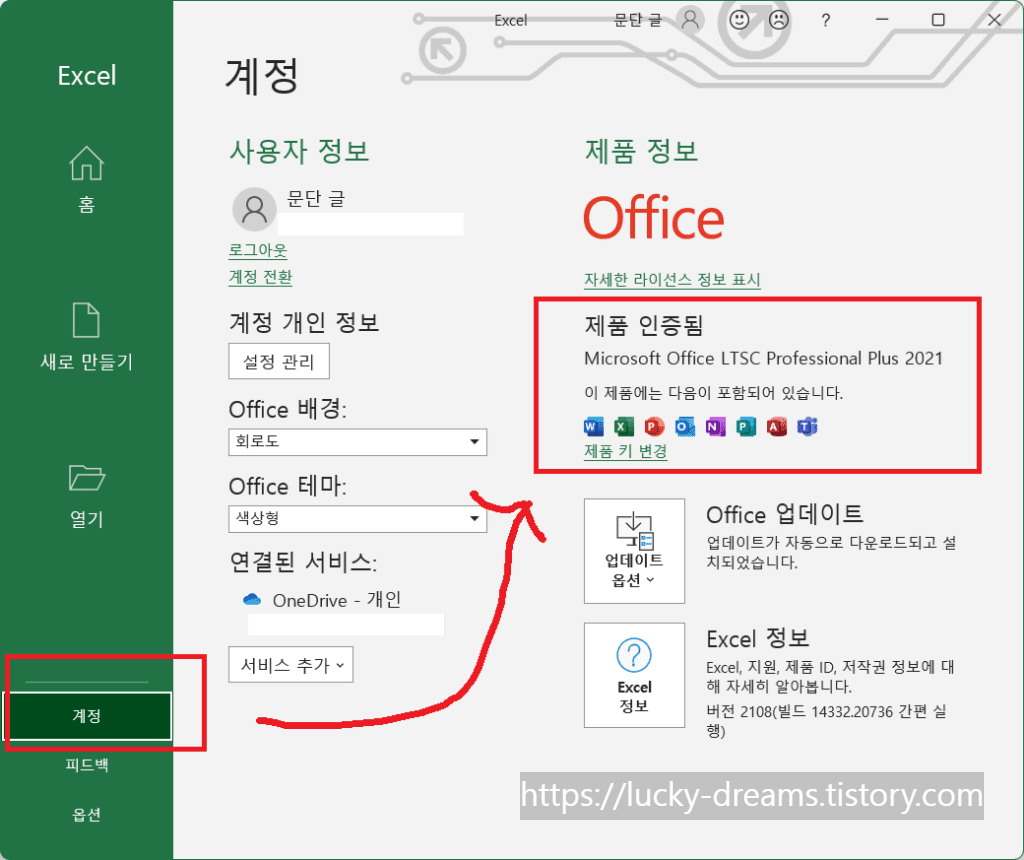Open the help question mark icon

[x=825, y=20]
